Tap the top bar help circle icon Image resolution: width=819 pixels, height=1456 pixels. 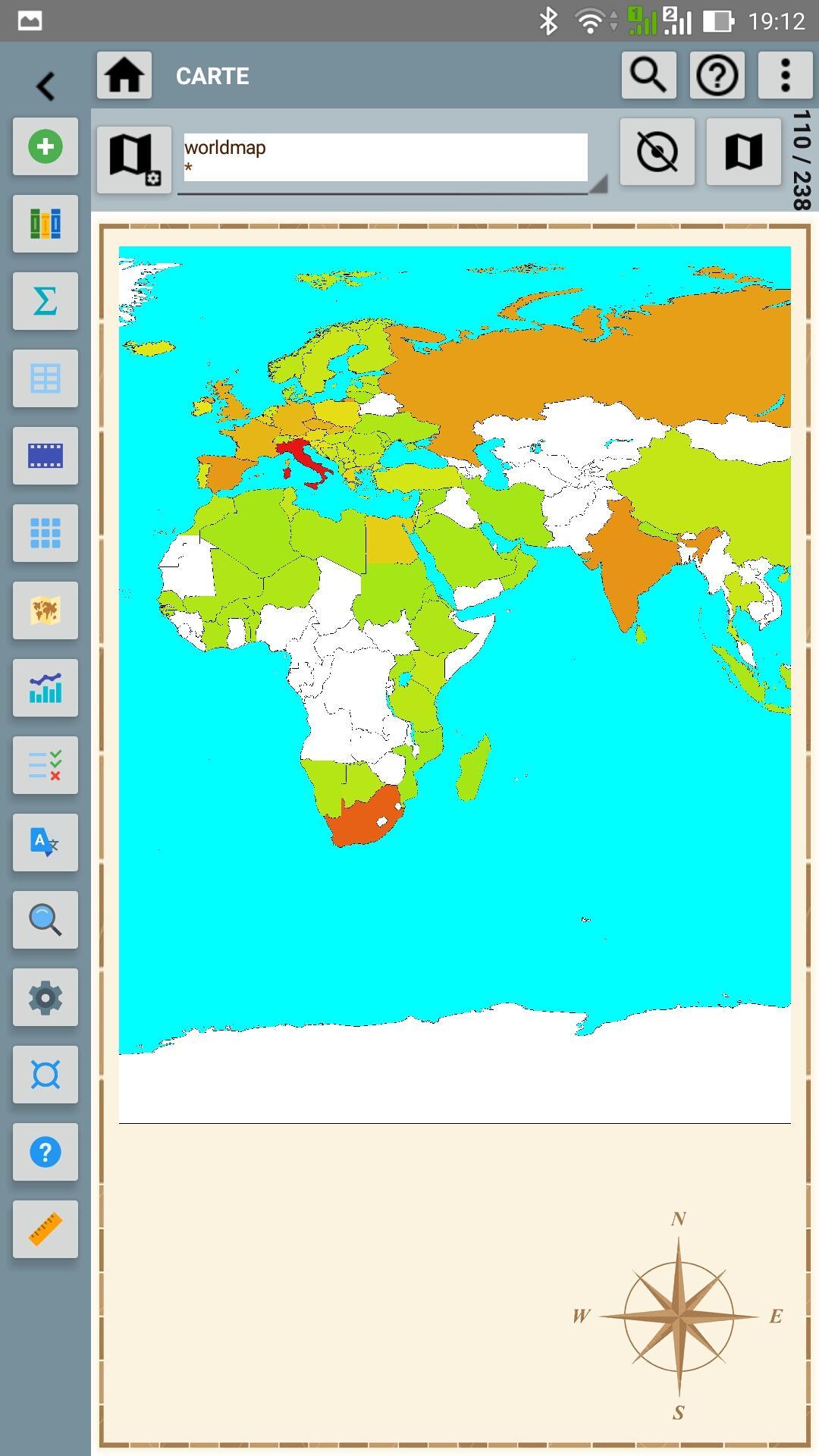[x=717, y=75]
